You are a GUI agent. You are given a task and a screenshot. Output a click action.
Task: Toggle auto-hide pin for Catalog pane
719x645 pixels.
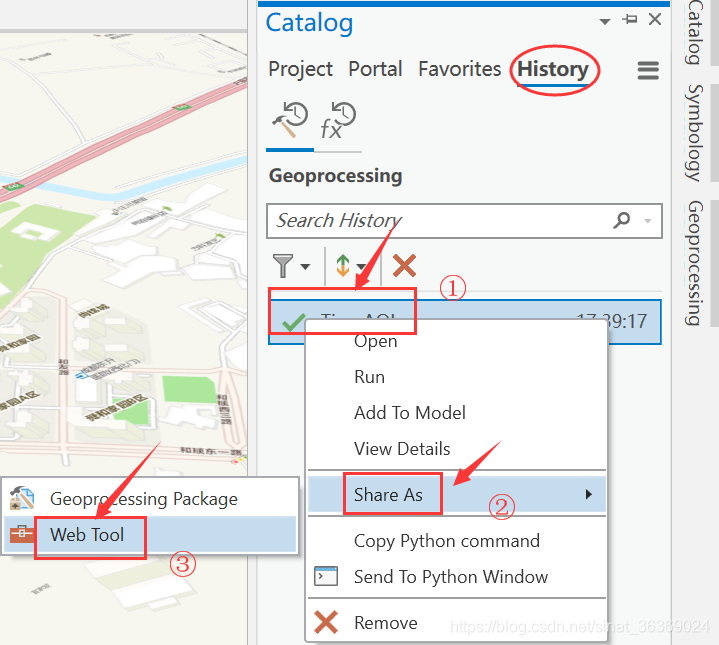click(630, 20)
